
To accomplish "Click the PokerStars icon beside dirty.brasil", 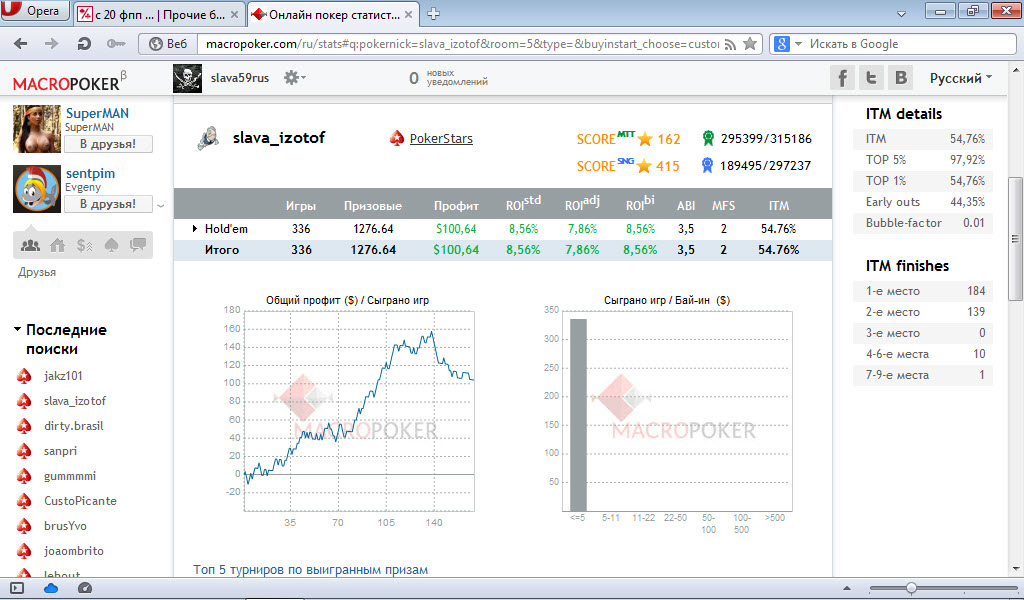I will tap(24, 426).
